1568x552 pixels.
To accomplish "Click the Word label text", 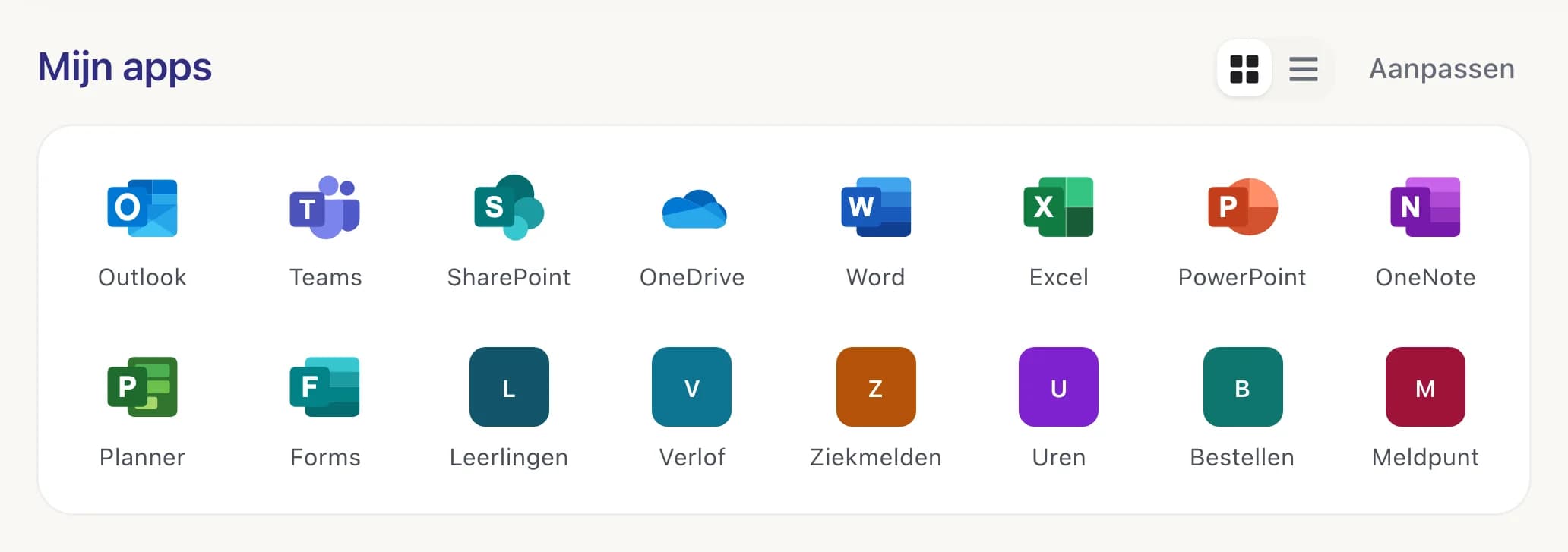I will [x=876, y=277].
